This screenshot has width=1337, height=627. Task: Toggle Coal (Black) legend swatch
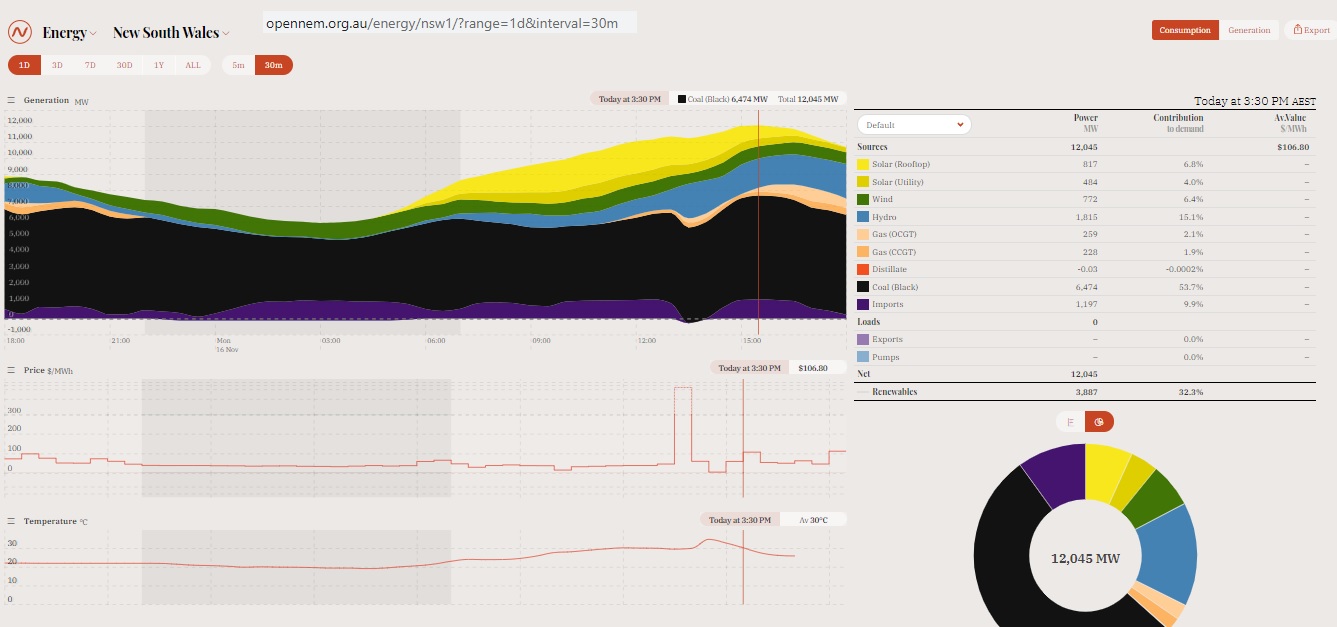coord(862,287)
